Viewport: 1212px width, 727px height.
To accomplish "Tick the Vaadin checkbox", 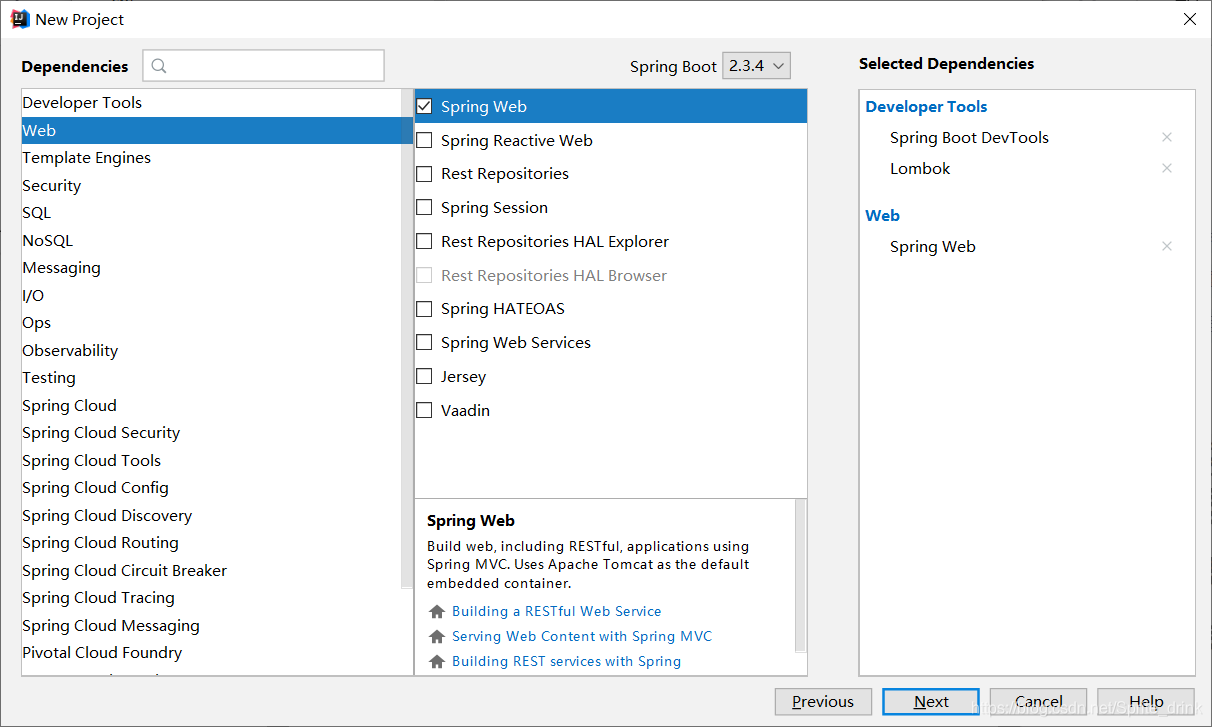I will [x=424, y=411].
